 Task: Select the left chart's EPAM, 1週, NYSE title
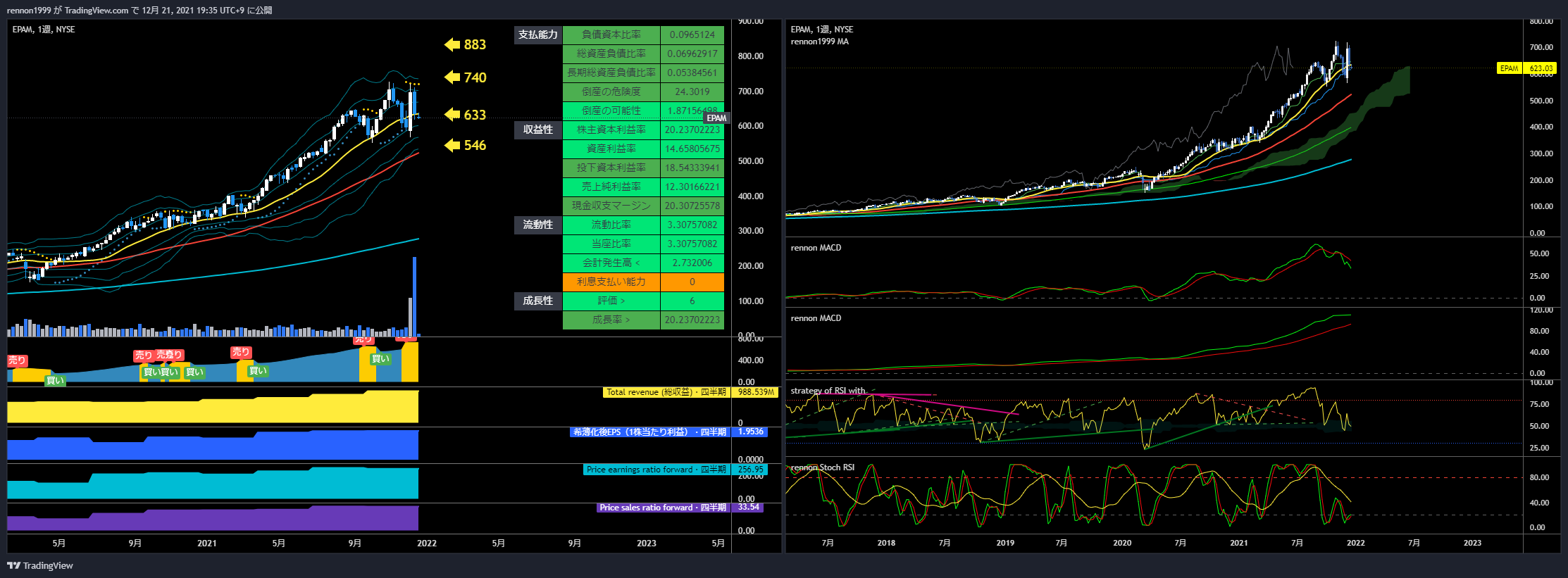click(44, 30)
